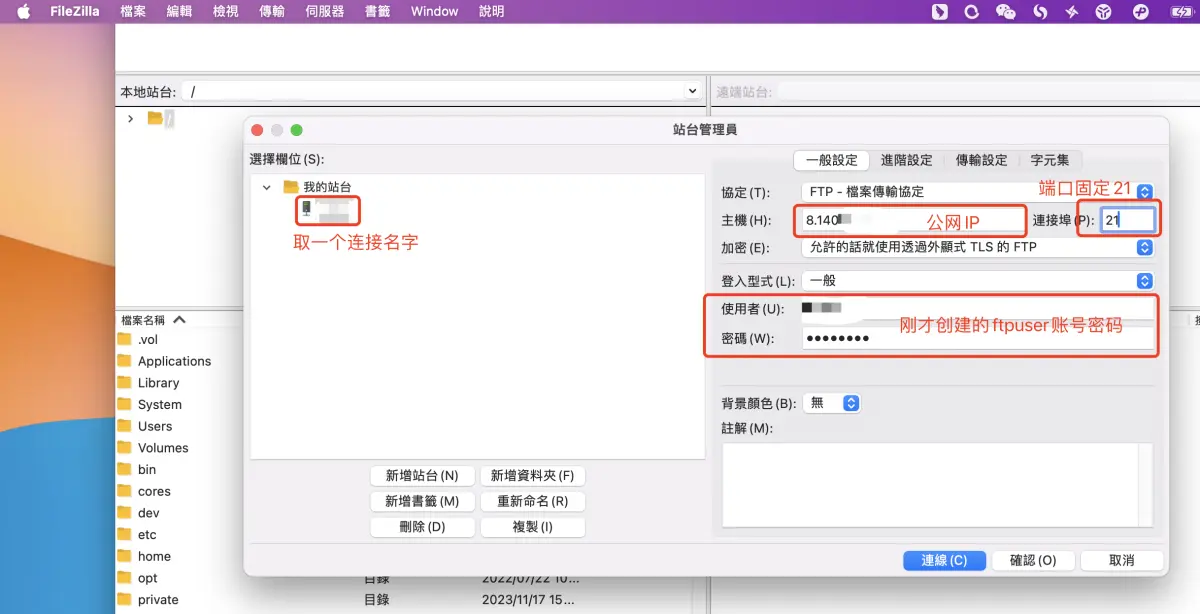Screen dimensions: 1200x614
Task: Collapse the 我的站台 tree node
Action: [x=266, y=187]
